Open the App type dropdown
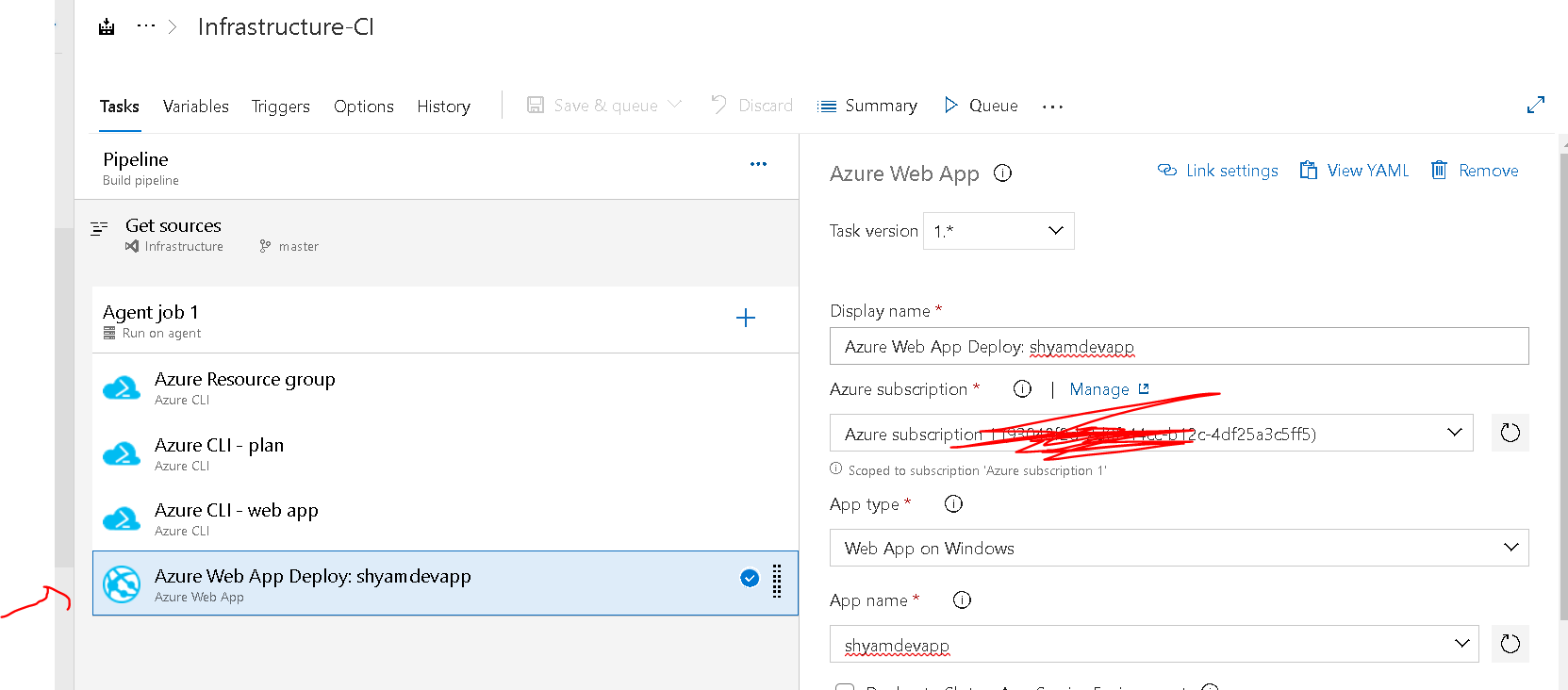Screen dimensions: 1568x690 [1179, 548]
